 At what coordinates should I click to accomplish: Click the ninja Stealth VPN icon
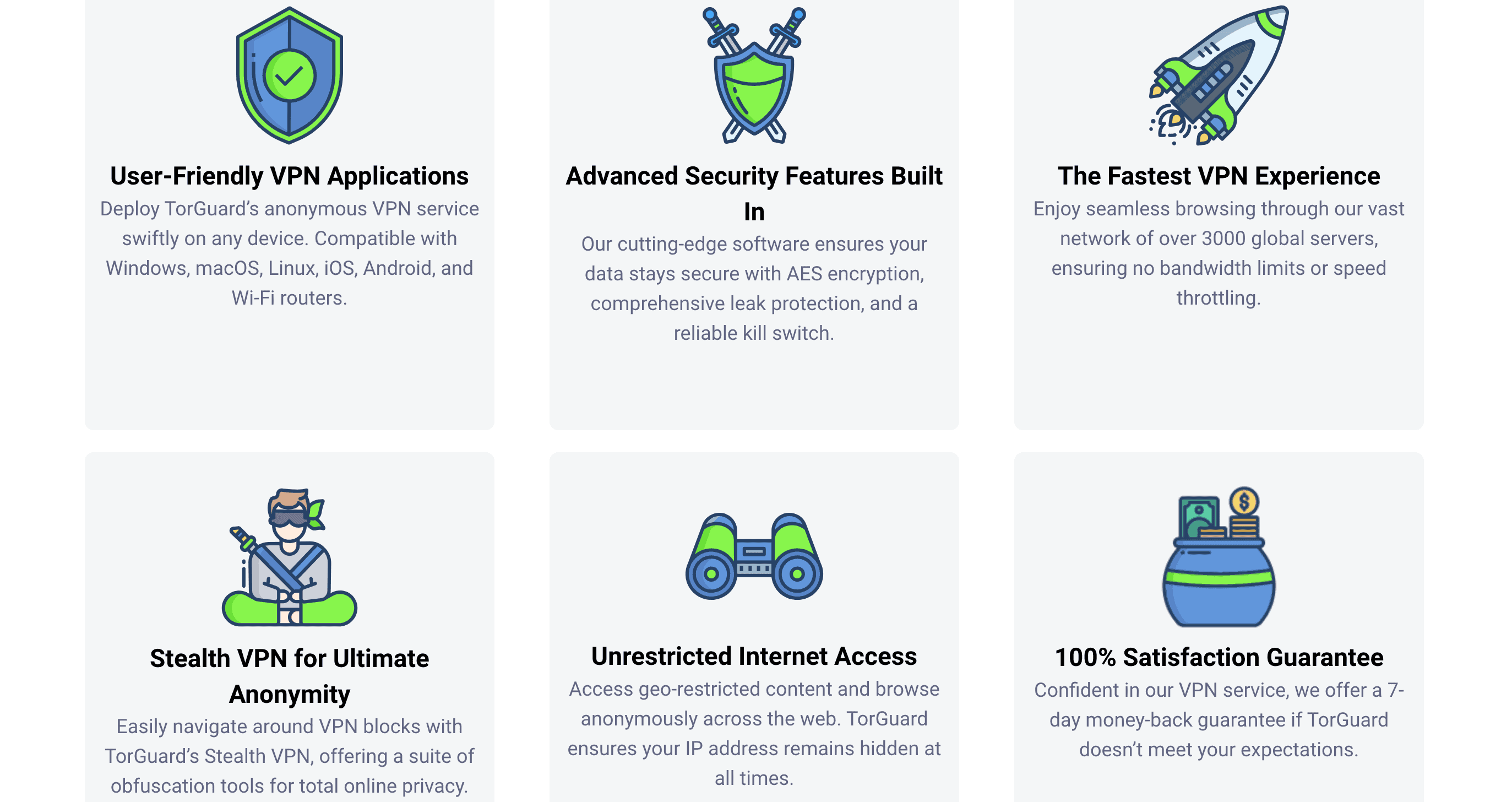tap(290, 556)
